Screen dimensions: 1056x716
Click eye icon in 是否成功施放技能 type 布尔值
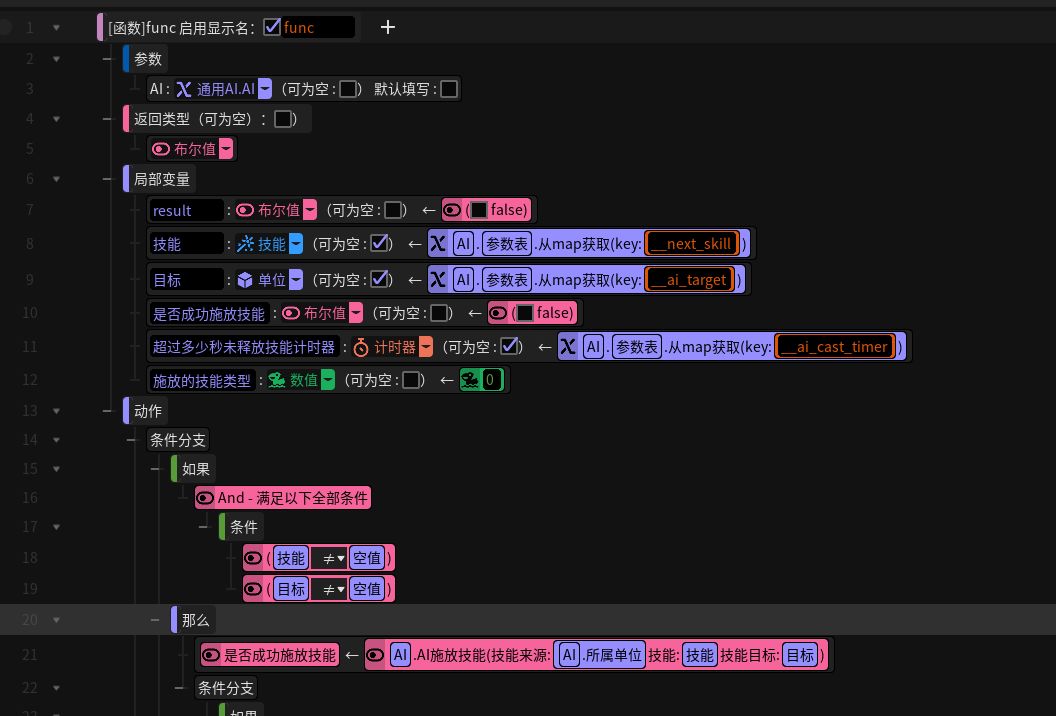[x=291, y=313]
